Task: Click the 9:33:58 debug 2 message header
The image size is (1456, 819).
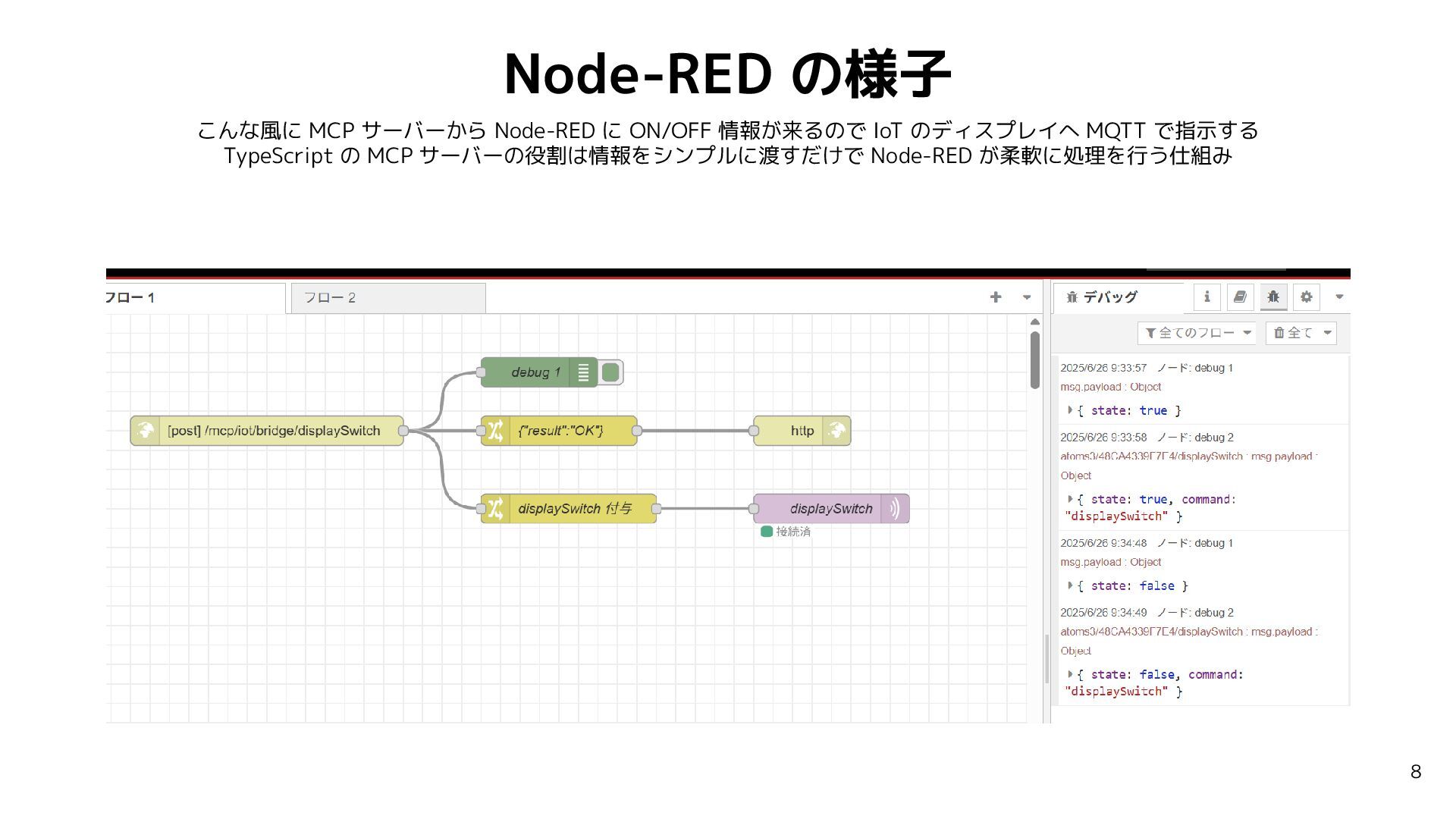Action: pyautogui.click(x=1147, y=438)
